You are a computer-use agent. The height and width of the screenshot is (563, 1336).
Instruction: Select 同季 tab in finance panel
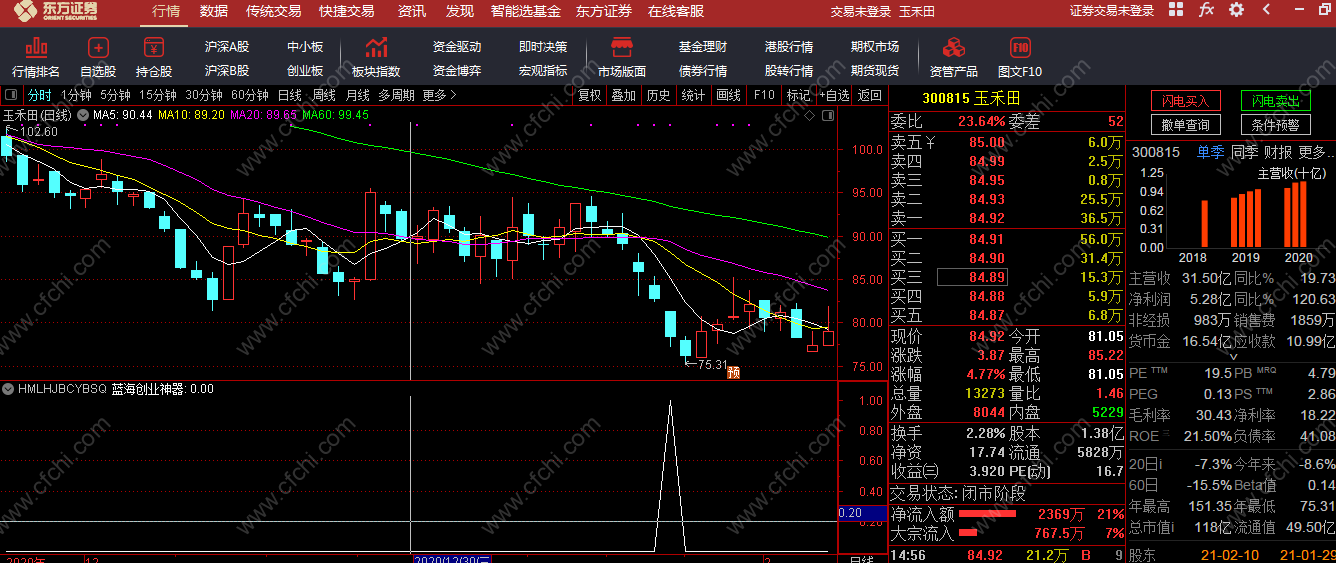pos(1244,152)
